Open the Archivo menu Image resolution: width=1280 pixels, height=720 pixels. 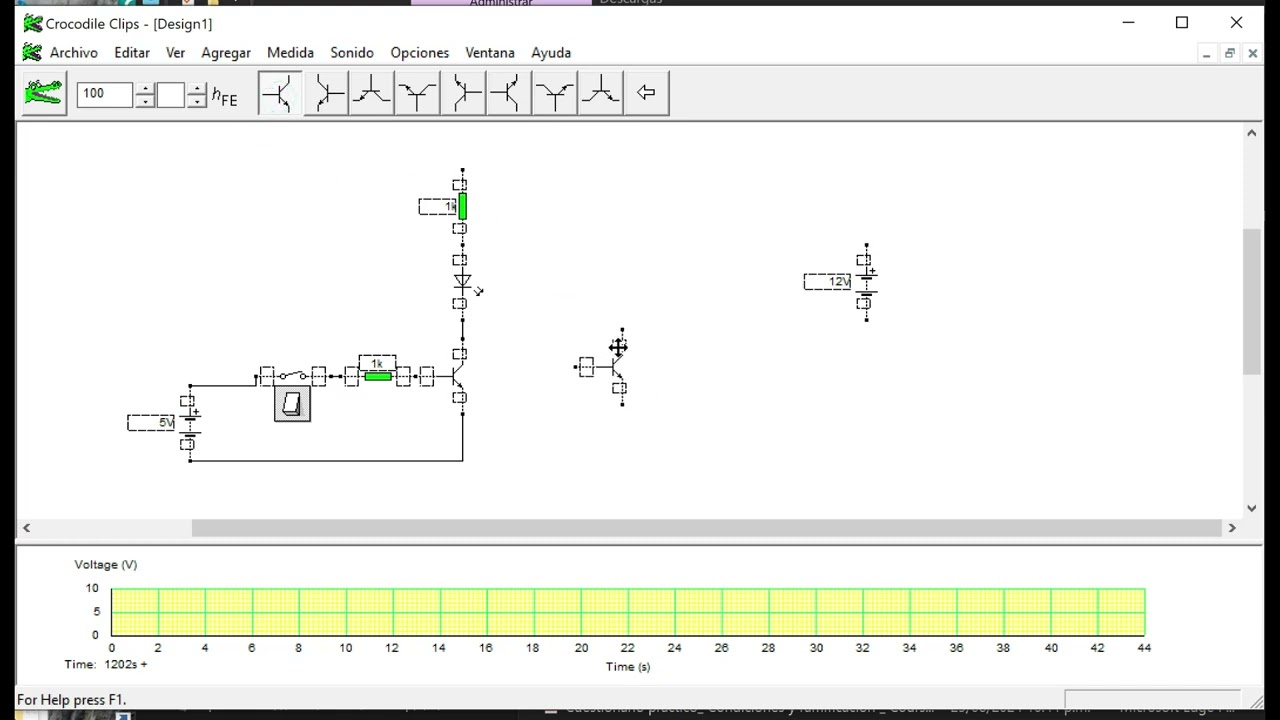(x=74, y=53)
